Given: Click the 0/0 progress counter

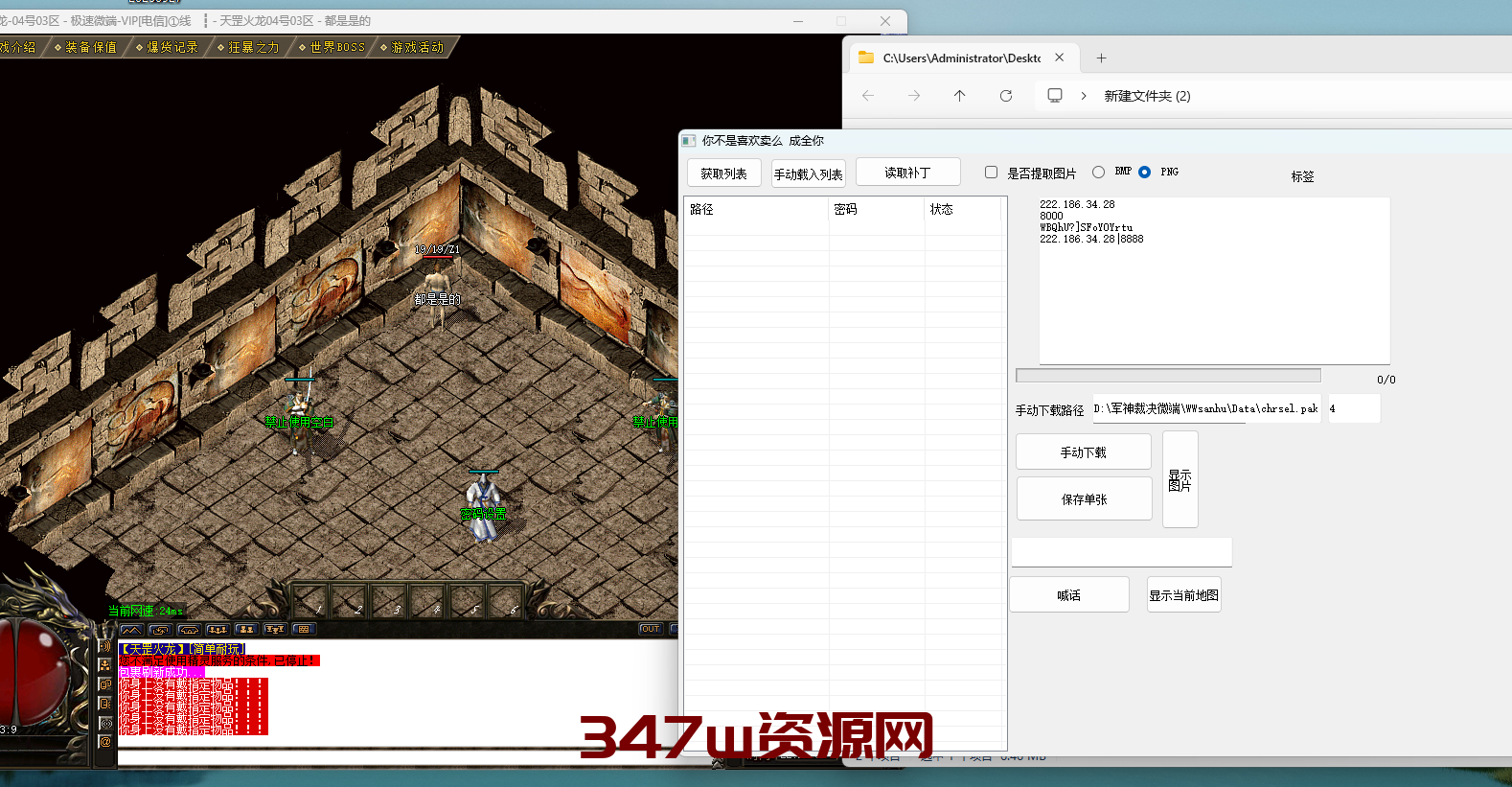Looking at the screenshot, I should click(x=1386, y=380).
